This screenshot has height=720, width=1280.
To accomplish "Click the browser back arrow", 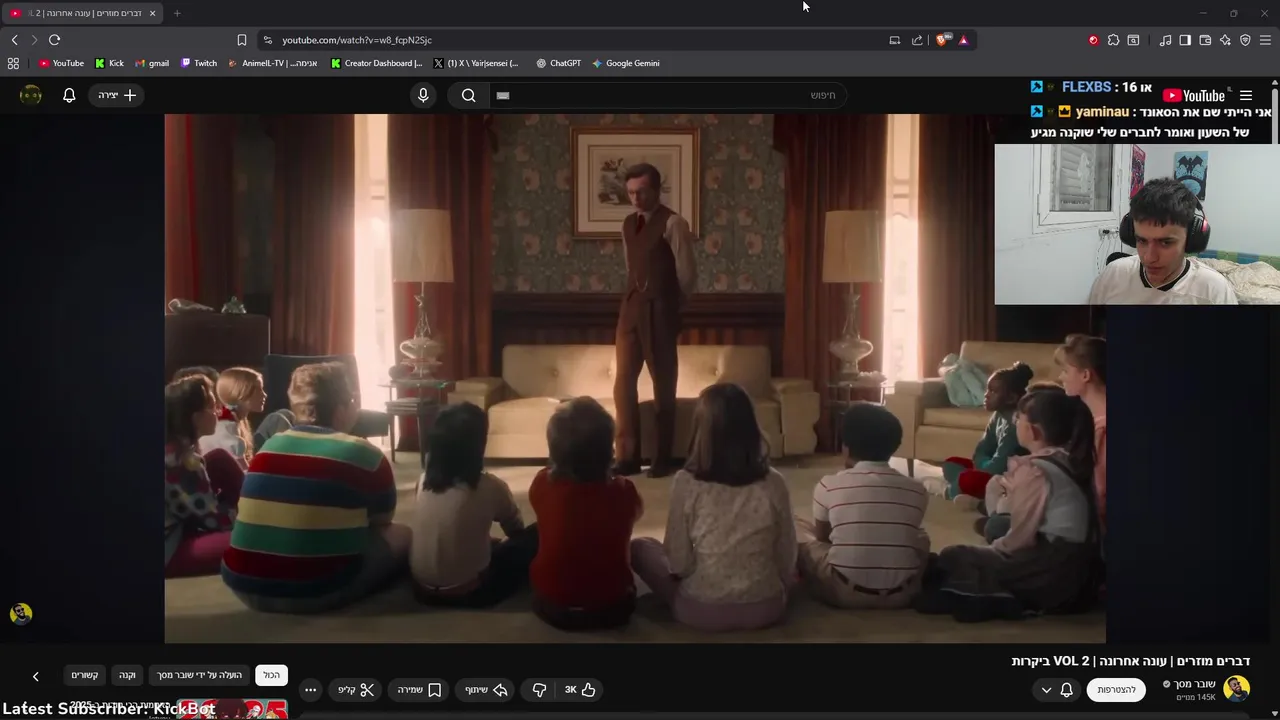I will [14, 40].
